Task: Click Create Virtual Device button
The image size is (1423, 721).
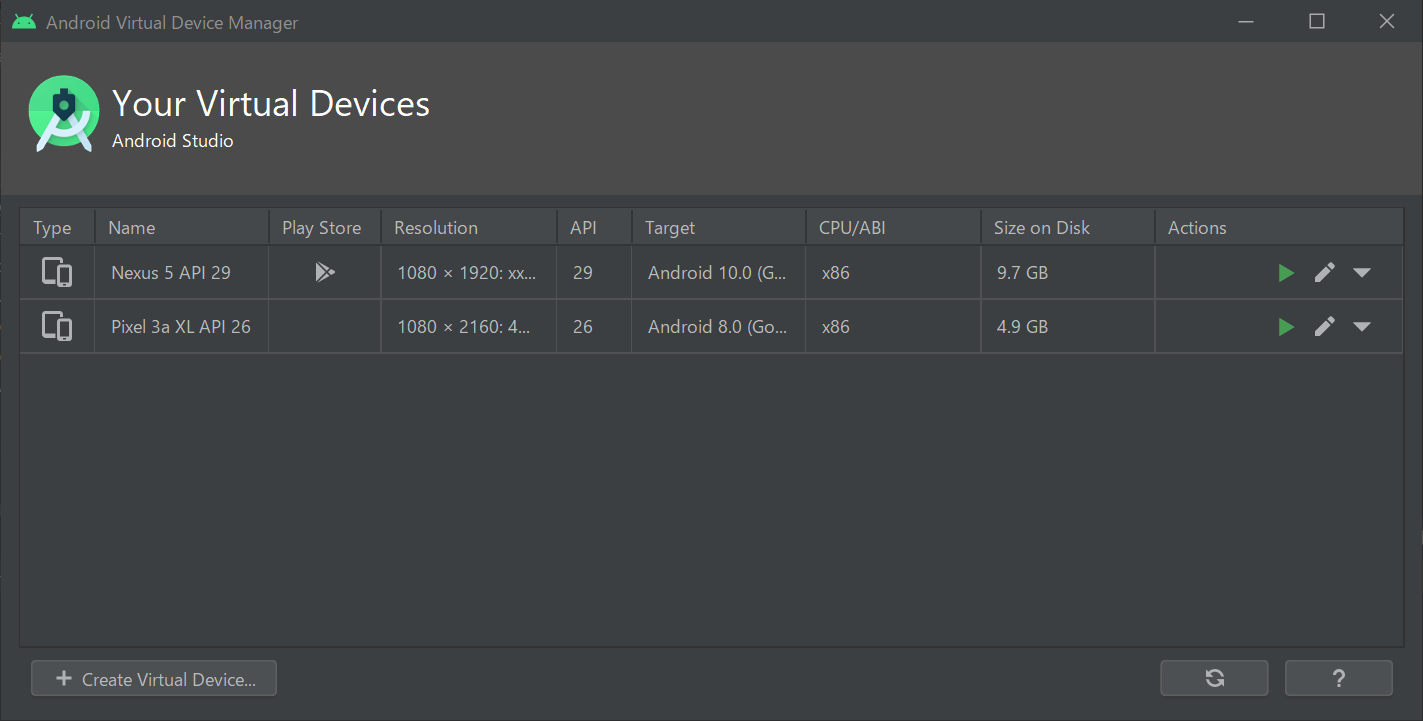Action: [154, 678]
